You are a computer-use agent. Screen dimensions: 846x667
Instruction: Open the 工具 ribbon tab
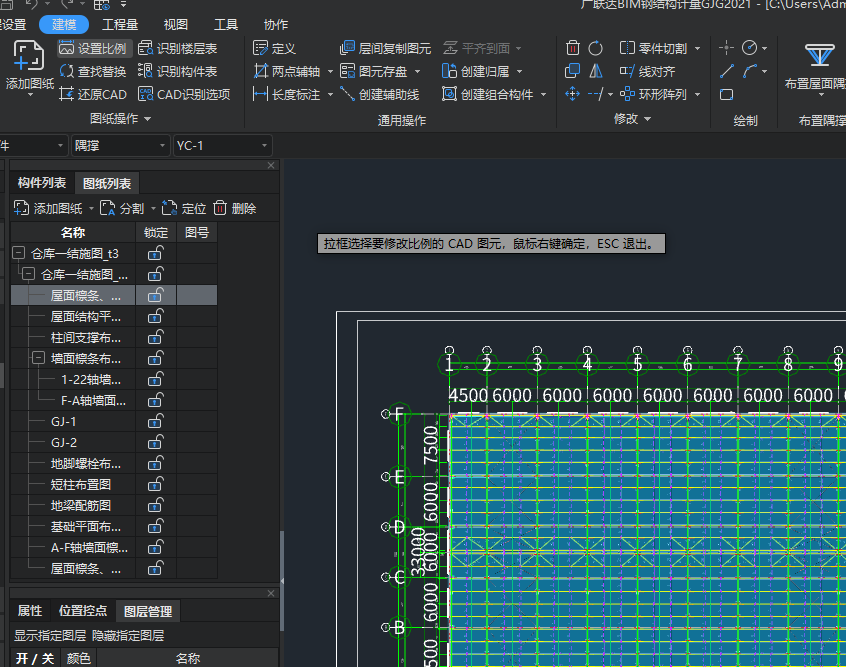(226, 24)
